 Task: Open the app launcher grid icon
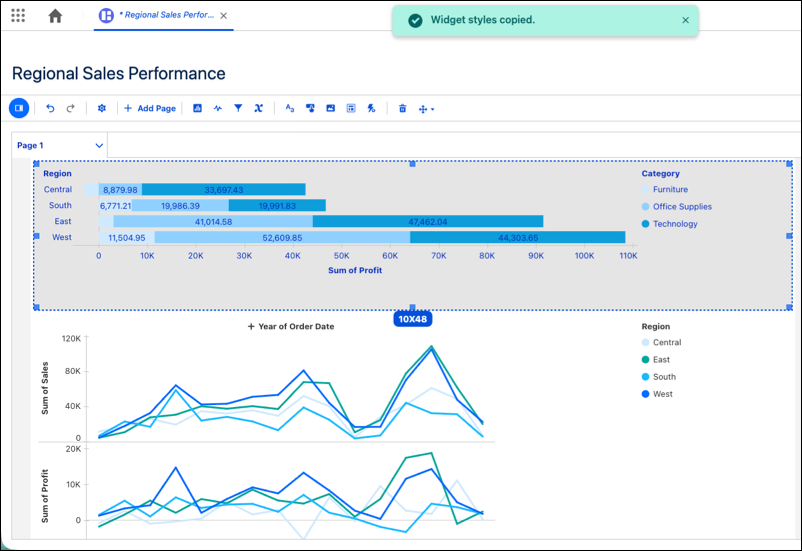18,15
